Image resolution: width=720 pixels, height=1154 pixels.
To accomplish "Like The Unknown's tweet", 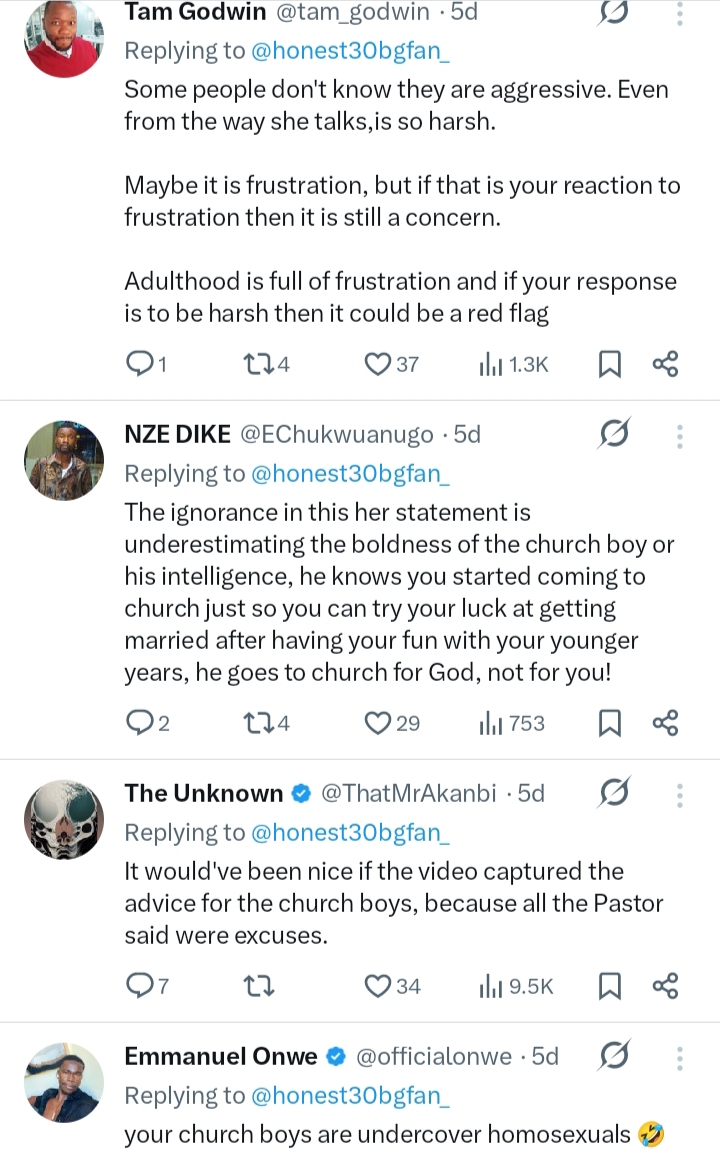I will coord(377,986).
